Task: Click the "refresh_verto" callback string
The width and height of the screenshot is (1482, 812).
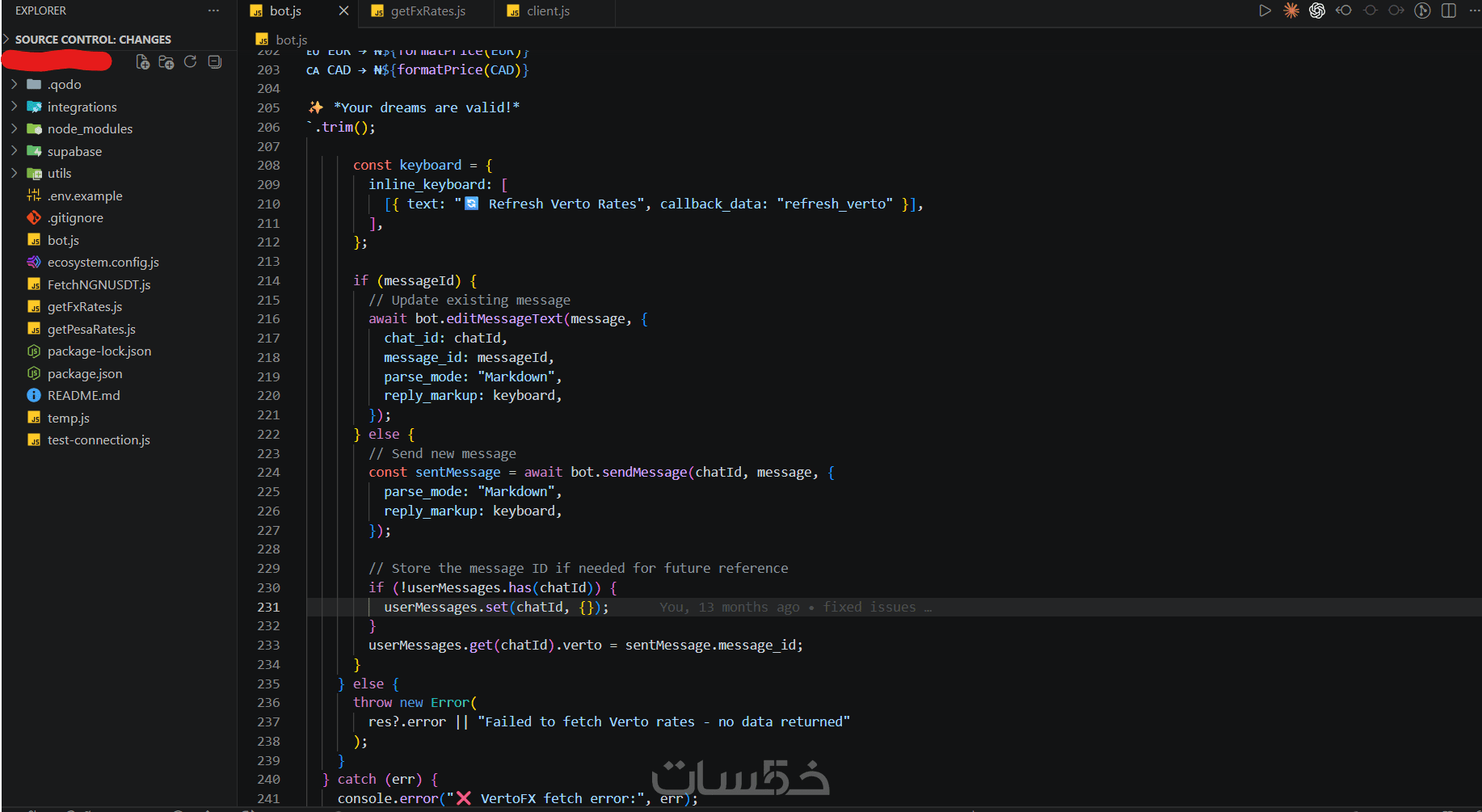Action: (x=835, y=204)
